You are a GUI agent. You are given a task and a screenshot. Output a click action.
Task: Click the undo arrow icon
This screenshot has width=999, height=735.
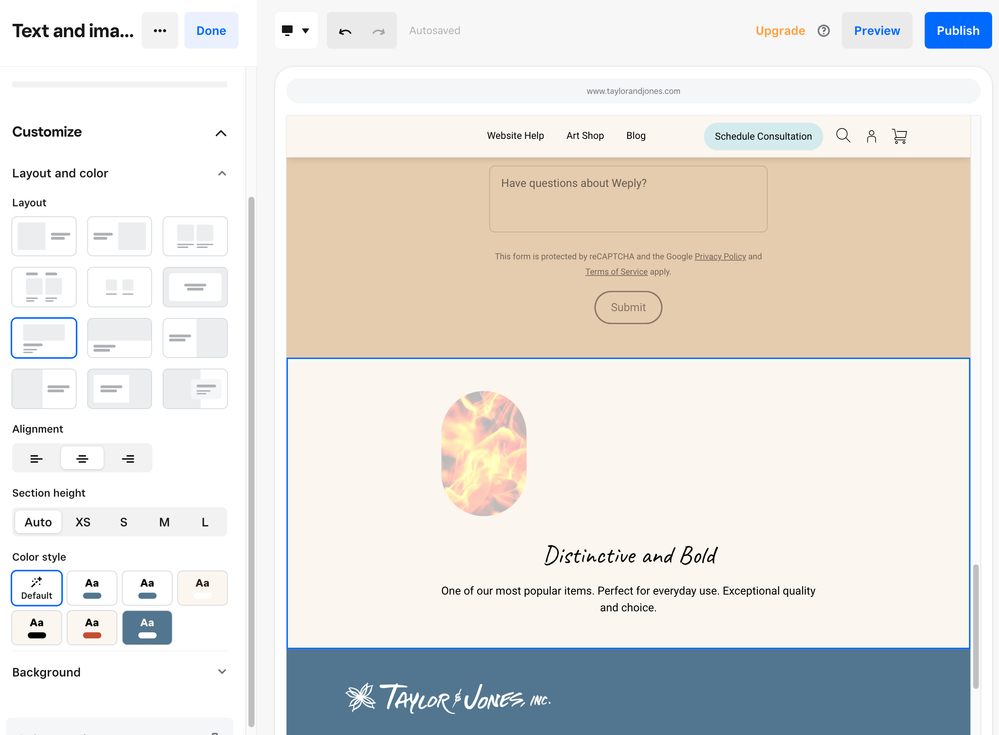pos(345,31)
